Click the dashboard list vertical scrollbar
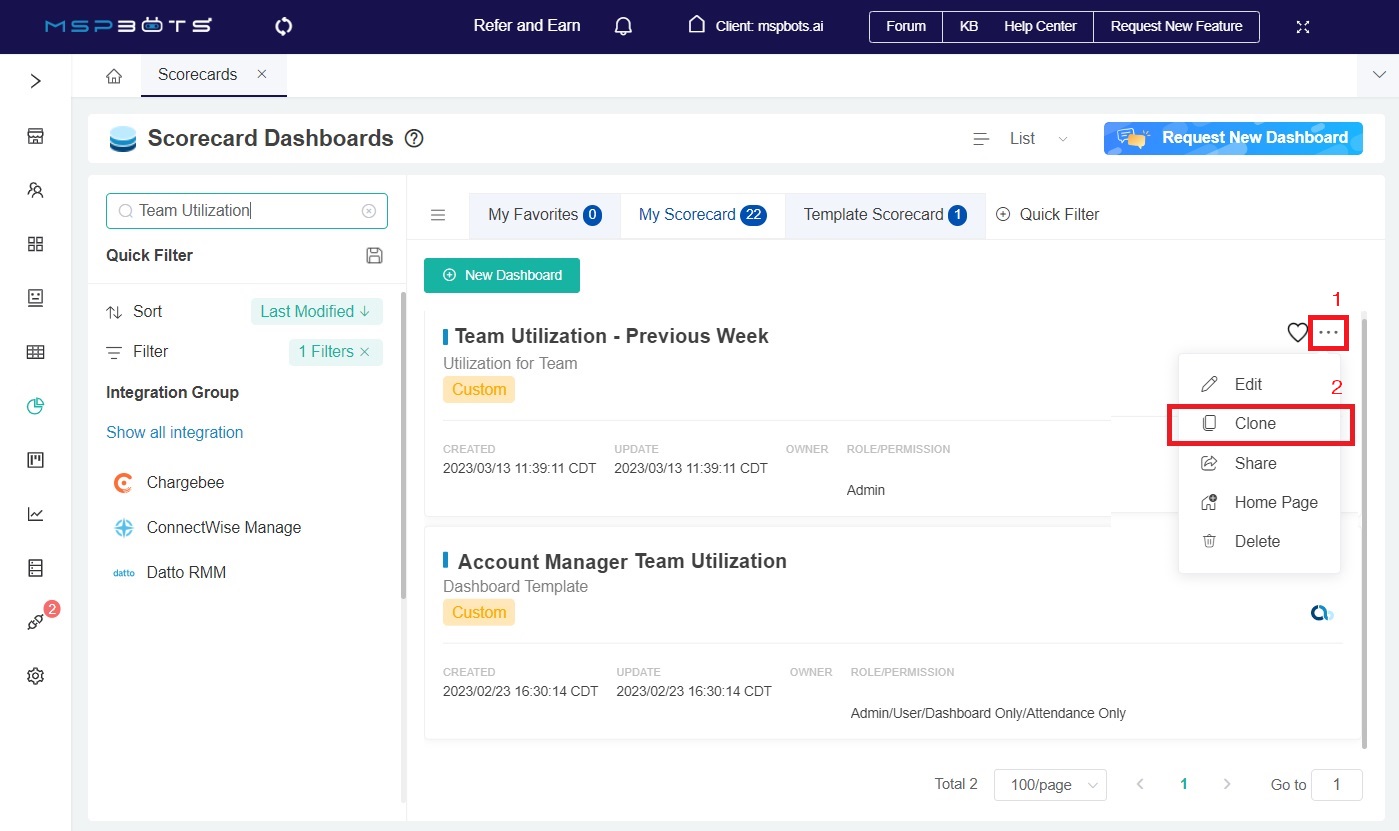1399x831 pixels. tap(1362, 530)
